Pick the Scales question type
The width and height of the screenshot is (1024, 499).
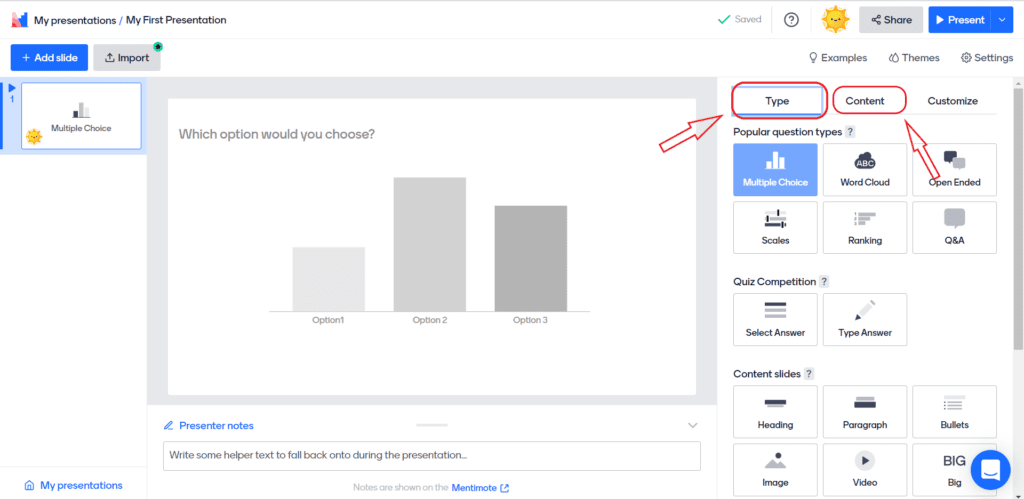coord(775,227)
